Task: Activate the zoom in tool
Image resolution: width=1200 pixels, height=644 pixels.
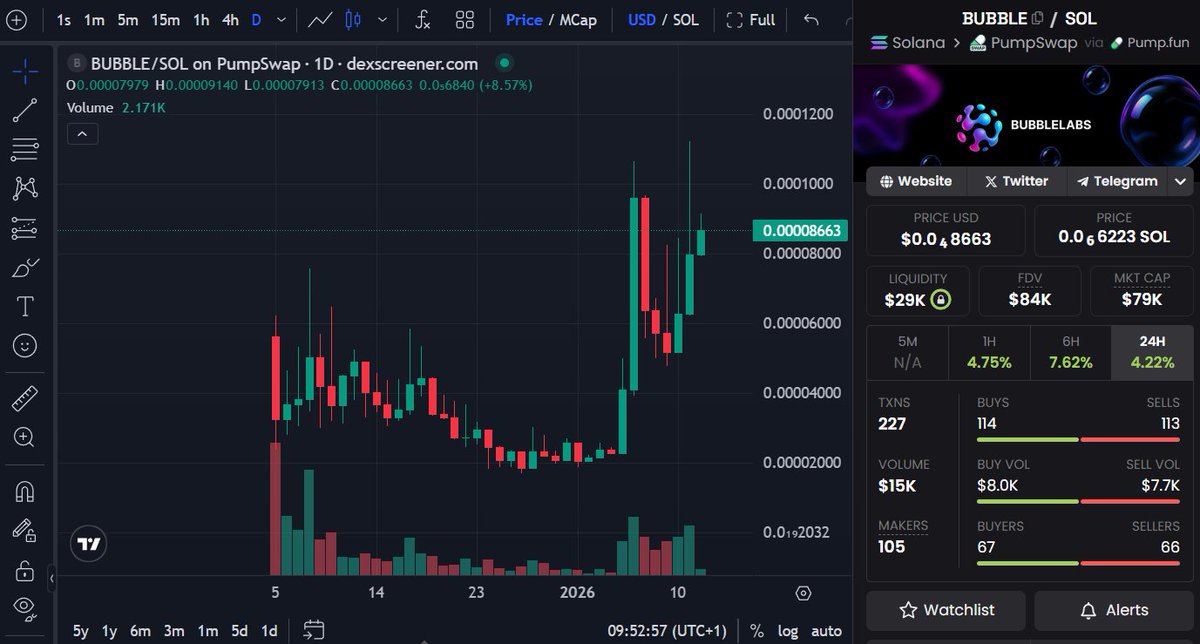Action: coord(25,437)
